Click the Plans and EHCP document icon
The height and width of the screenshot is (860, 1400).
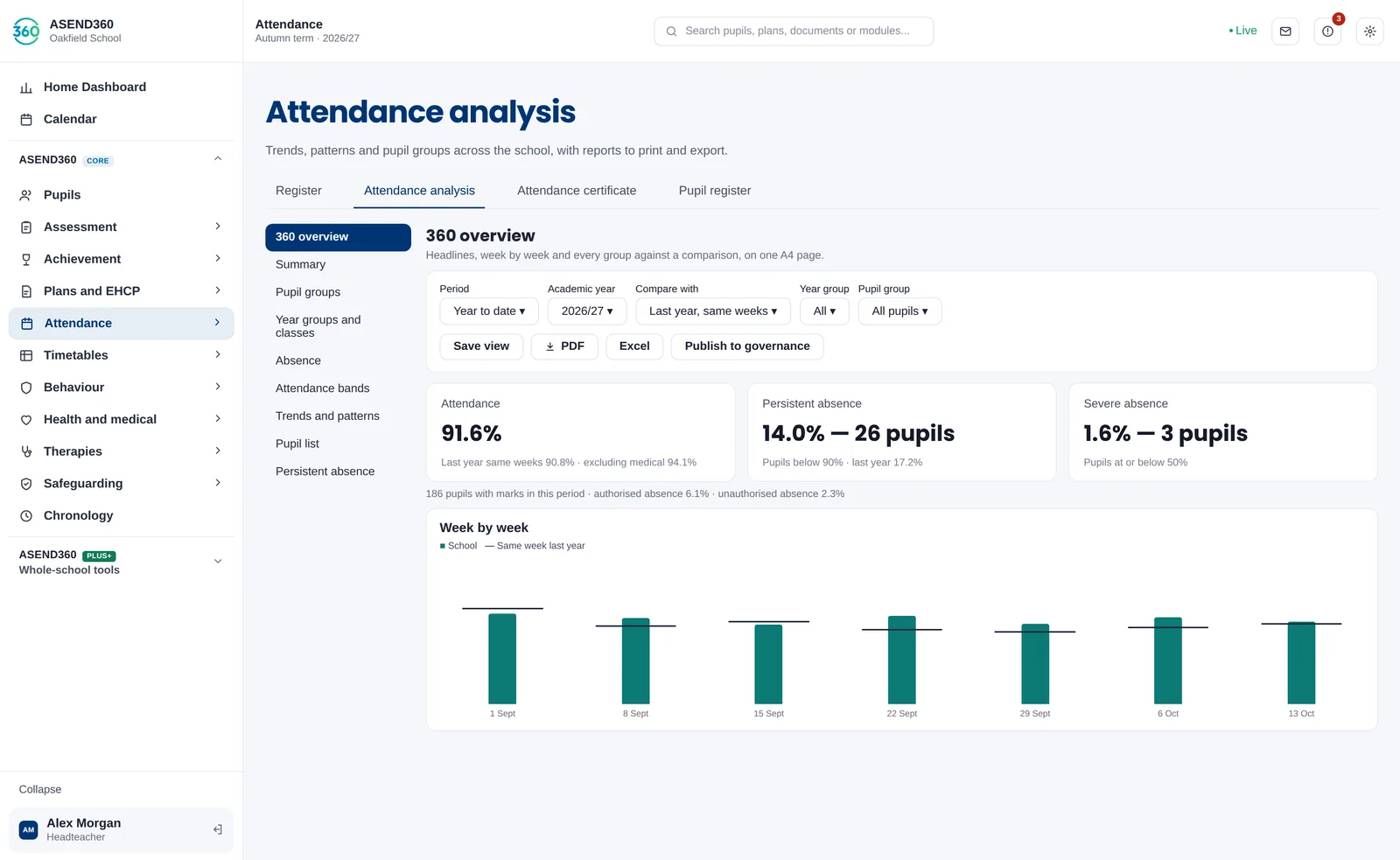point(26,291)
